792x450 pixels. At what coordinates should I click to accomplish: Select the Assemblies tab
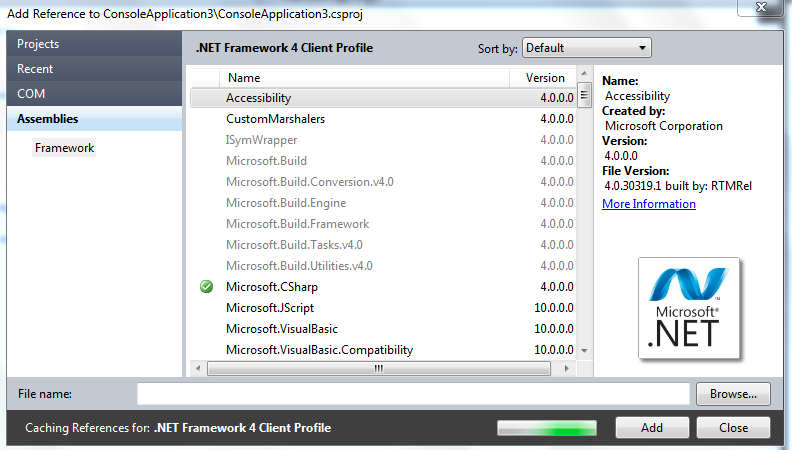pyautogui.click(x=94, y=119)
